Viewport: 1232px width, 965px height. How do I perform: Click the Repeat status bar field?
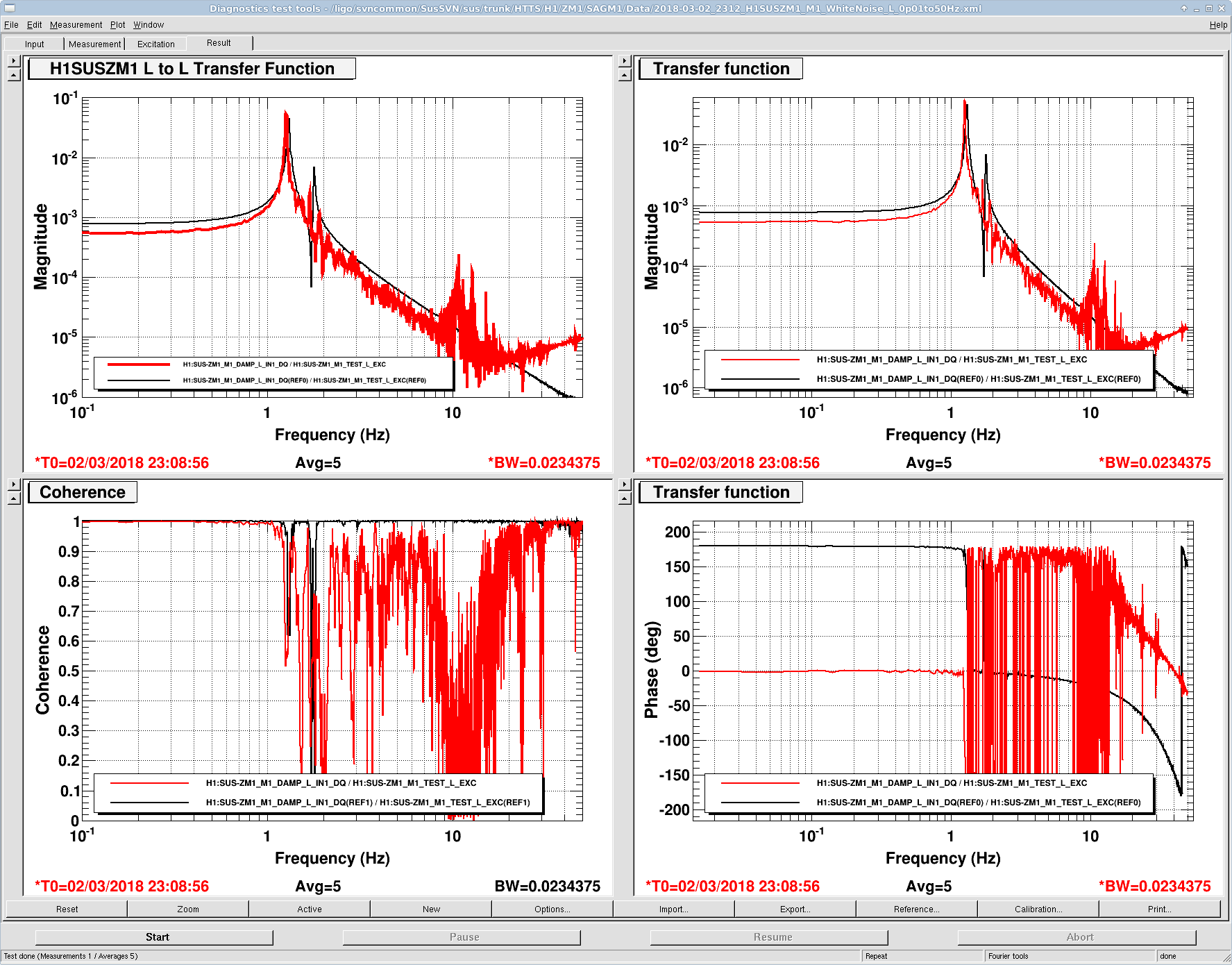click(922, 956)
